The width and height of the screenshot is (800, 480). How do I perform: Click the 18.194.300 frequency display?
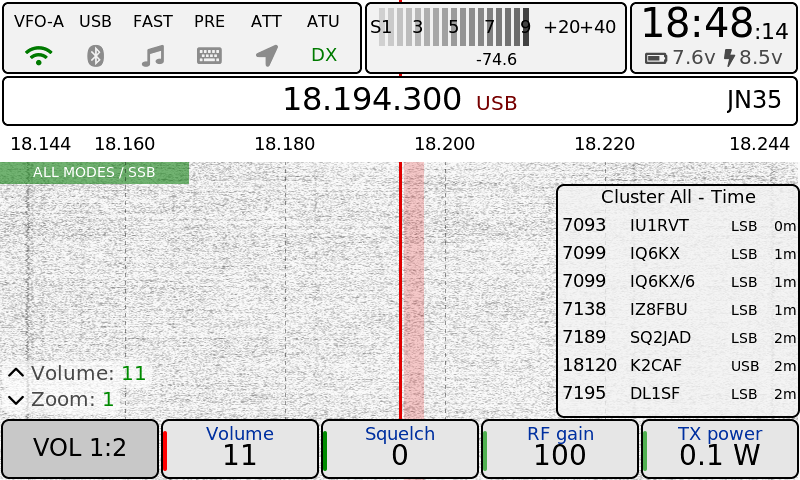[372, 99]
